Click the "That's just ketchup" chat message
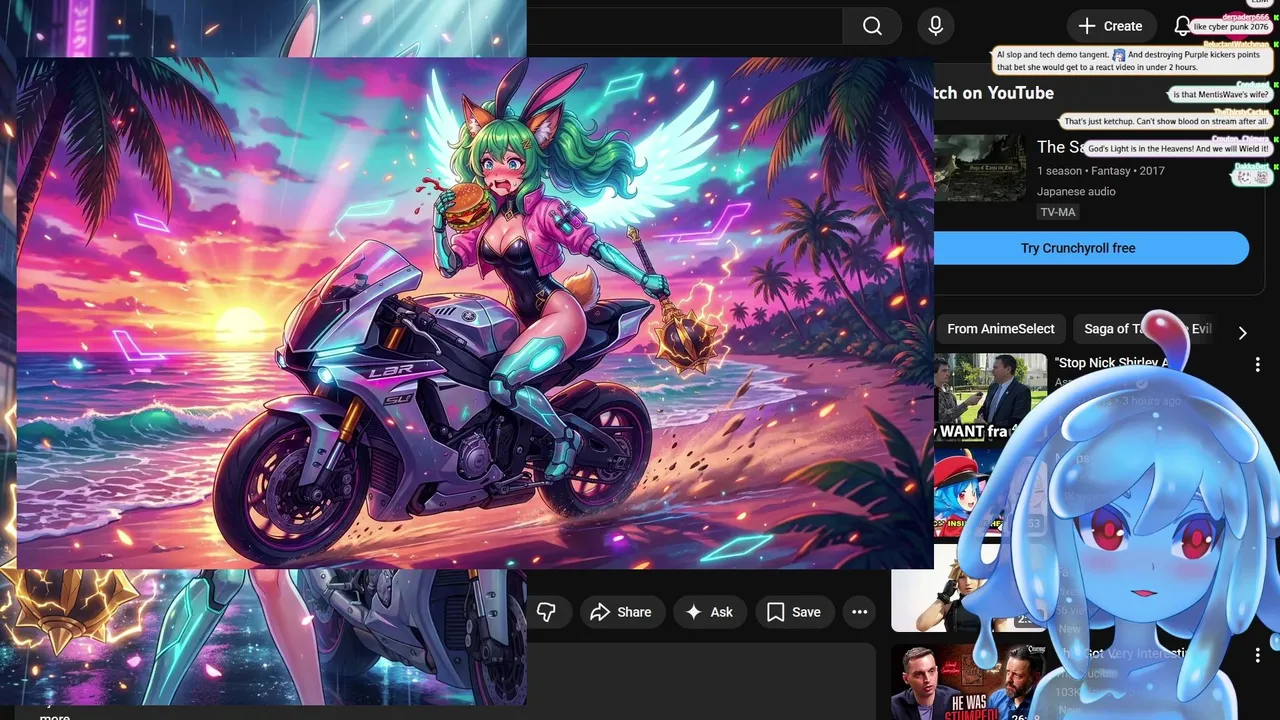 pos(1166,121)
